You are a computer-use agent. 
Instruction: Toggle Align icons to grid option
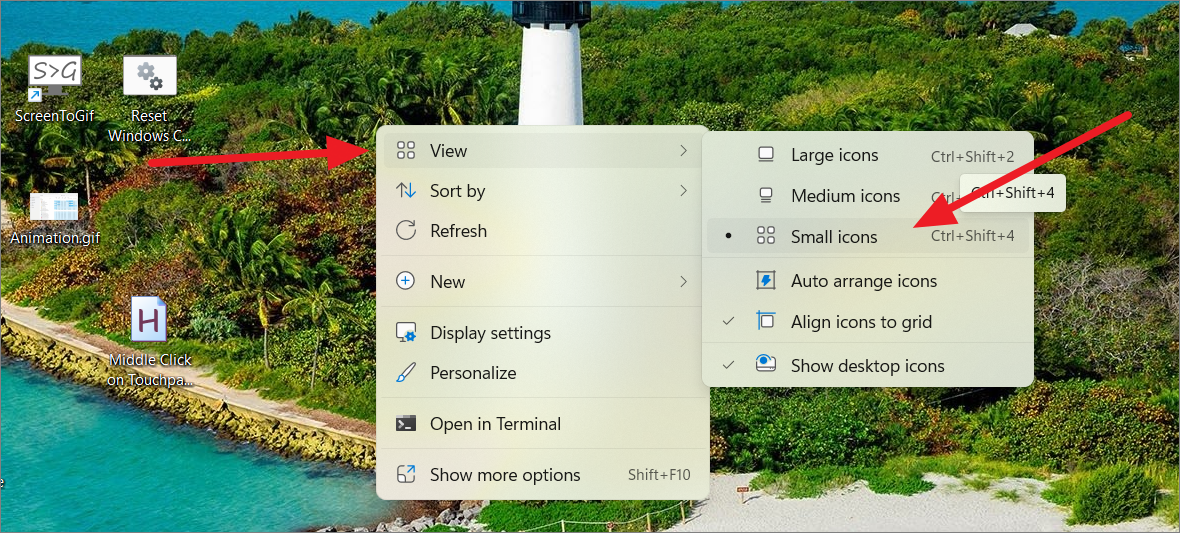click(868, 321)
